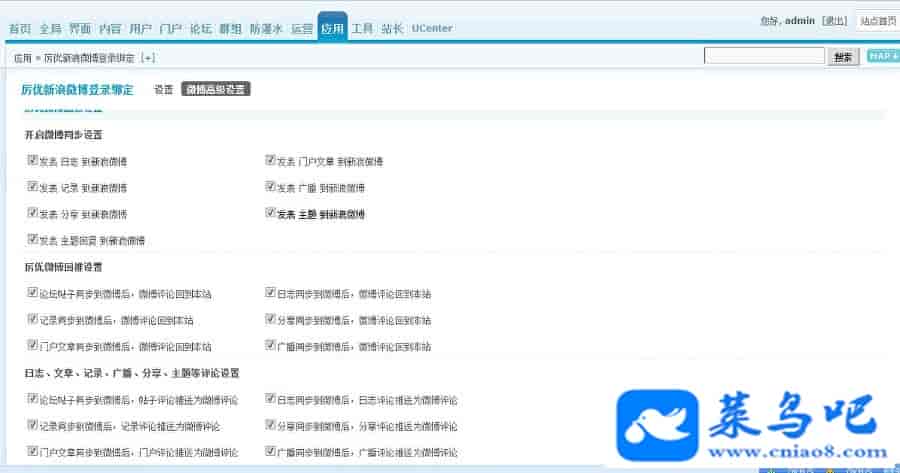Toggle 日志同步到微博后，日志评论推送为微博评论 checkbox
Image resolution: width=900 pixels, height=473 pixels.
[x=270, y=399]
